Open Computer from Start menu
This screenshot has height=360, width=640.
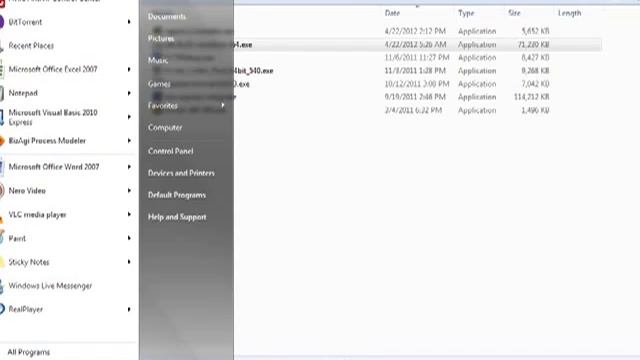(165, 128)
